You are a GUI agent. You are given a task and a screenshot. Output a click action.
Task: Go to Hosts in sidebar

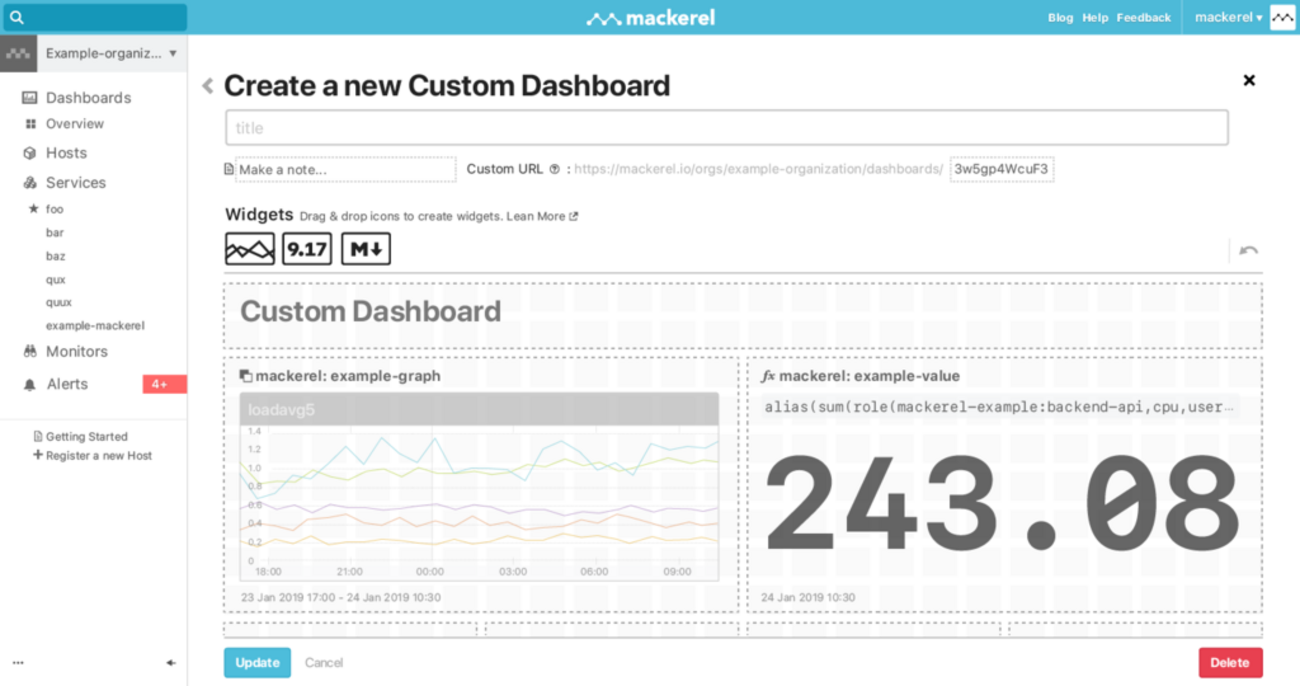coord(66,153)
